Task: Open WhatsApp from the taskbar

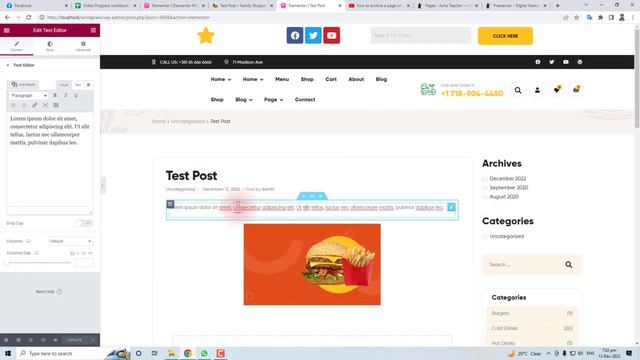Action: click(204, 353)
